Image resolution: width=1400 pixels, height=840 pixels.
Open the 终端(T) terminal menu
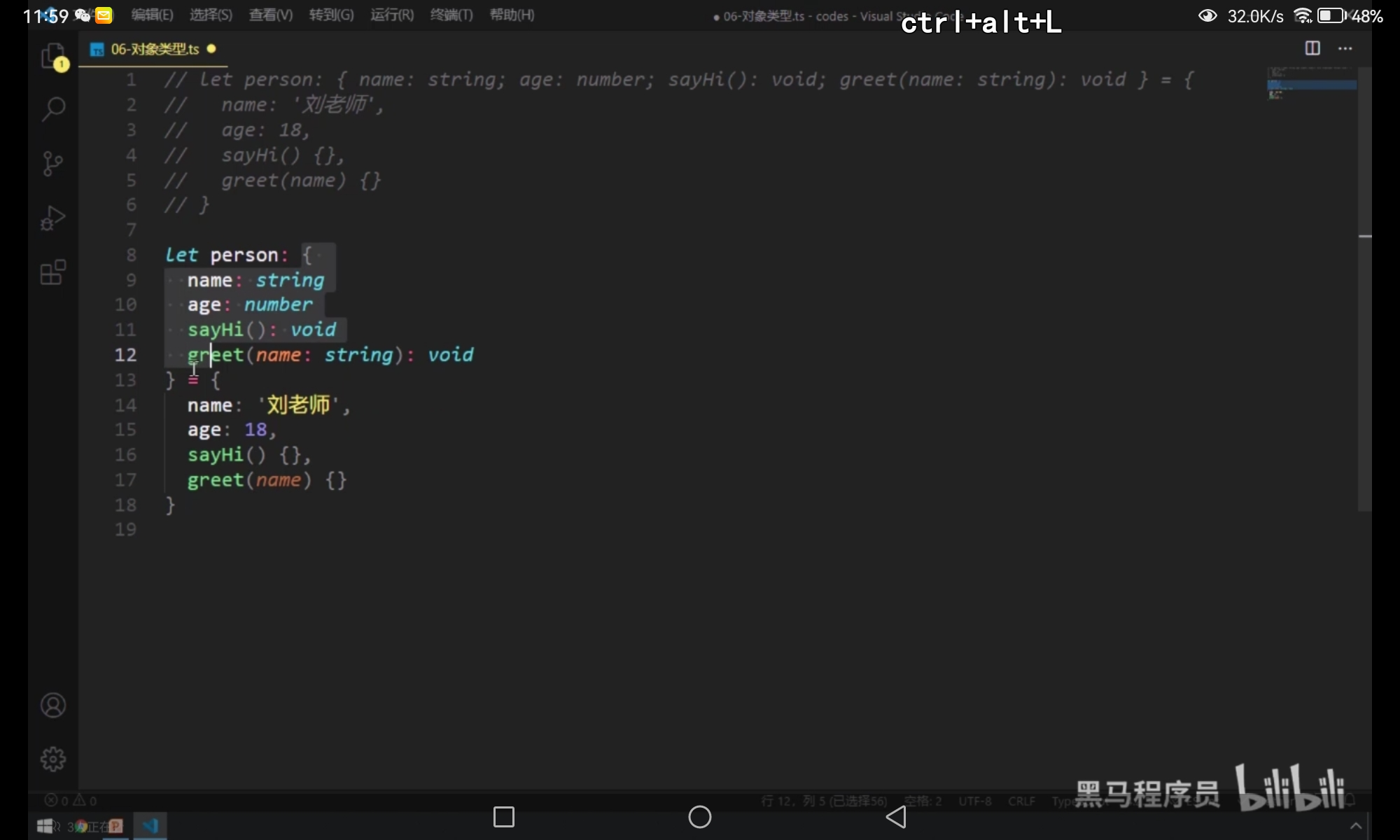[451, 15]
